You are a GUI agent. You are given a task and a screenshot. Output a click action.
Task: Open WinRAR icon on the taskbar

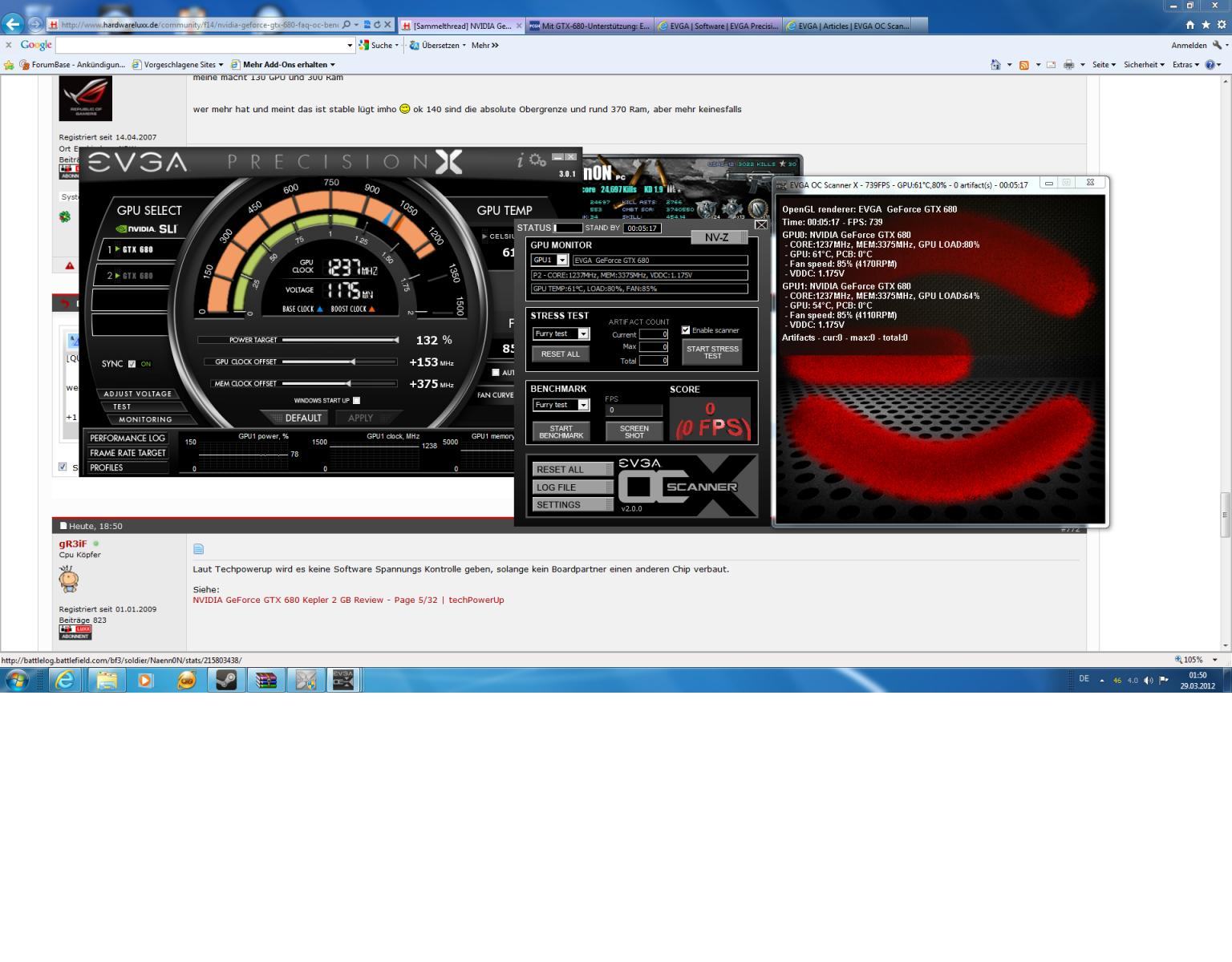[x=265, y=680]
